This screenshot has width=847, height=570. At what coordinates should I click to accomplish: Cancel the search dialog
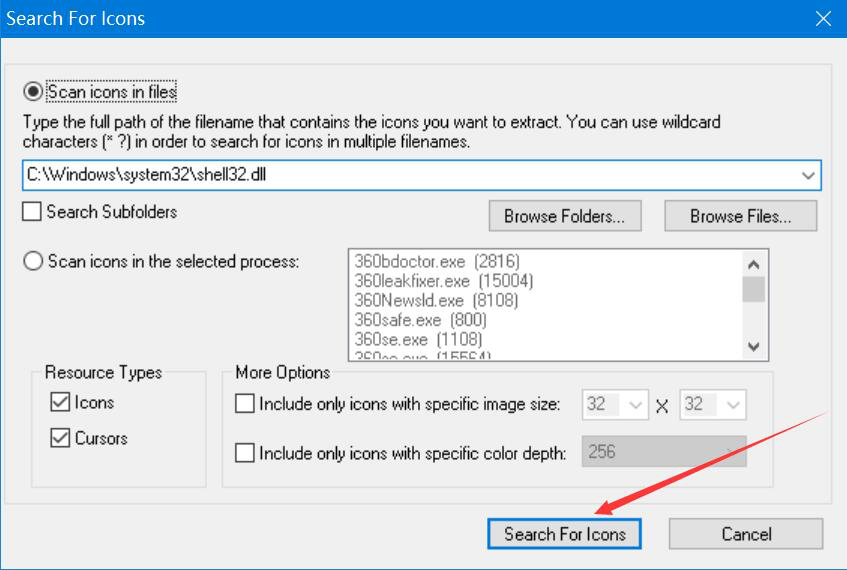[746, 534]
